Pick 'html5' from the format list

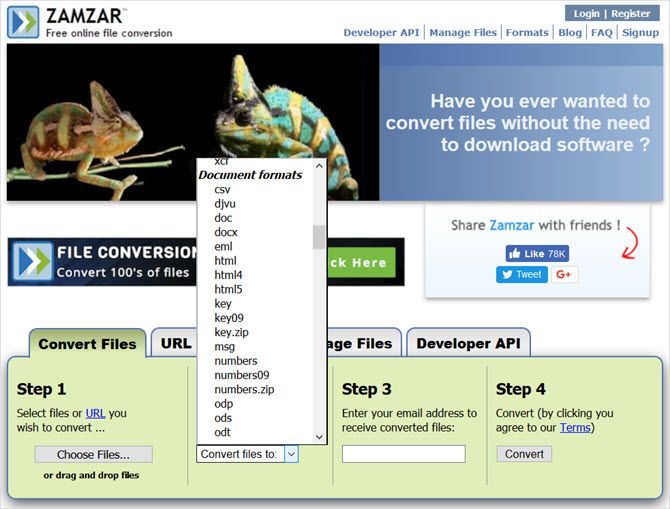click(228, 290)
